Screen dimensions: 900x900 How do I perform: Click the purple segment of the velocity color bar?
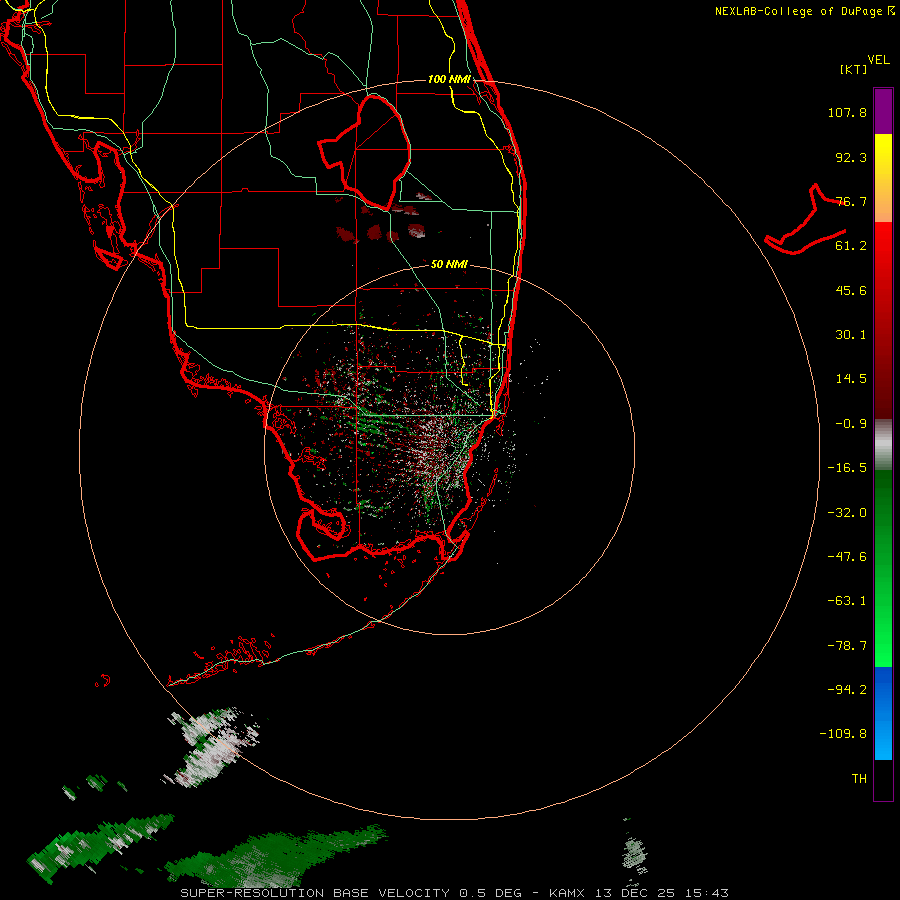[x=883, y=111]
